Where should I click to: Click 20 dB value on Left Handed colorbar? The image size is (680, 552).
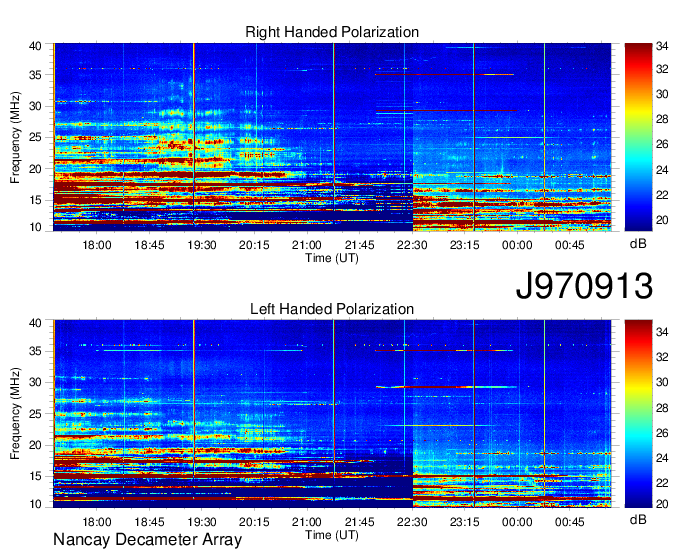point(662,504)
